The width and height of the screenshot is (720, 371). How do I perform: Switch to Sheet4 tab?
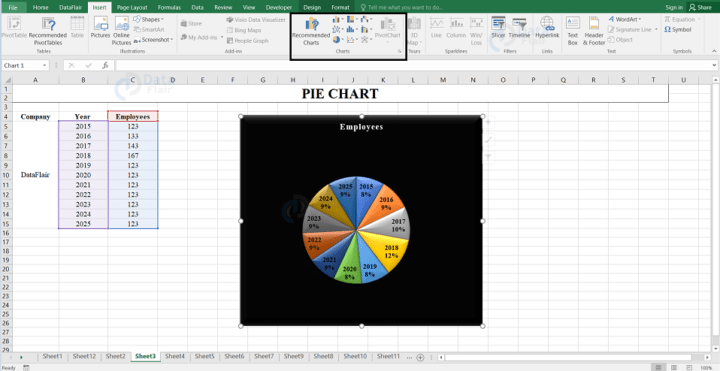pos(175,356)
